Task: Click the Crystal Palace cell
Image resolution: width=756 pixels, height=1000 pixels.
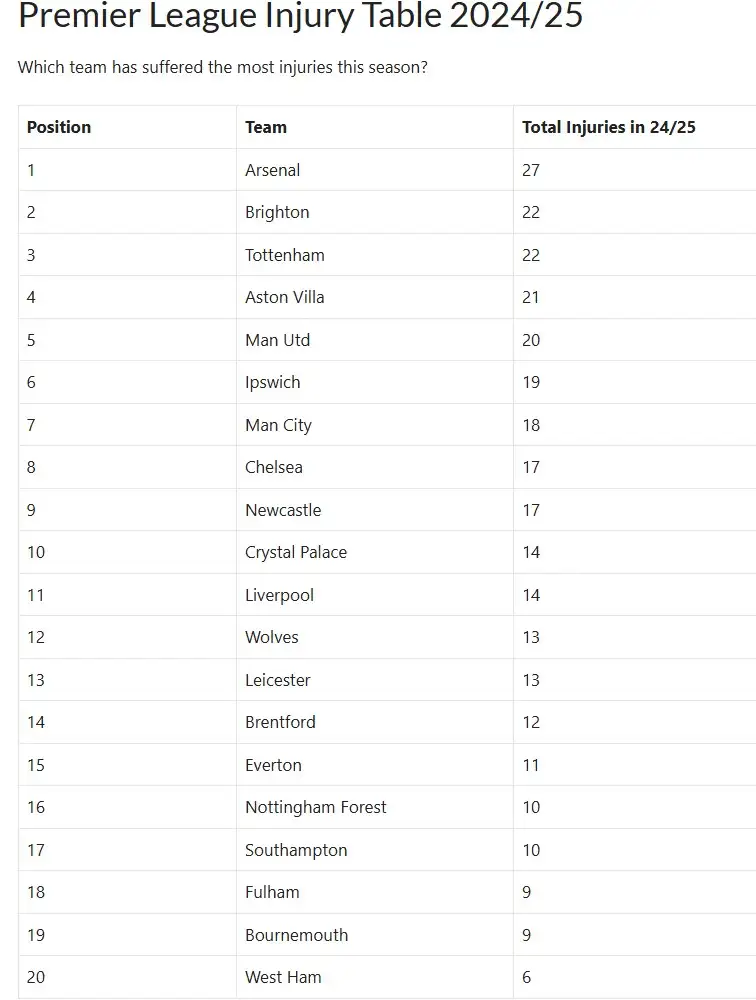Action: click(x=296, y=552)
